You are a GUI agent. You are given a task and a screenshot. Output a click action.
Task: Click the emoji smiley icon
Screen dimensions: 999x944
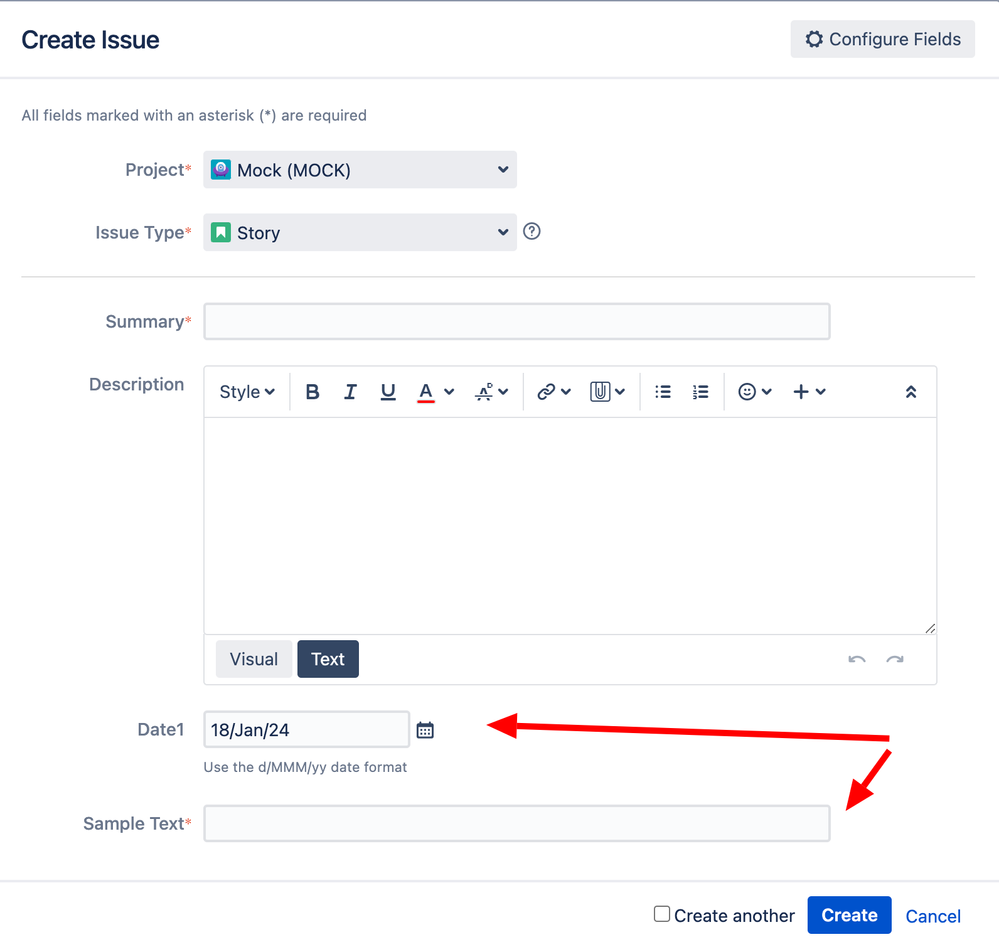tap(747, 392)
